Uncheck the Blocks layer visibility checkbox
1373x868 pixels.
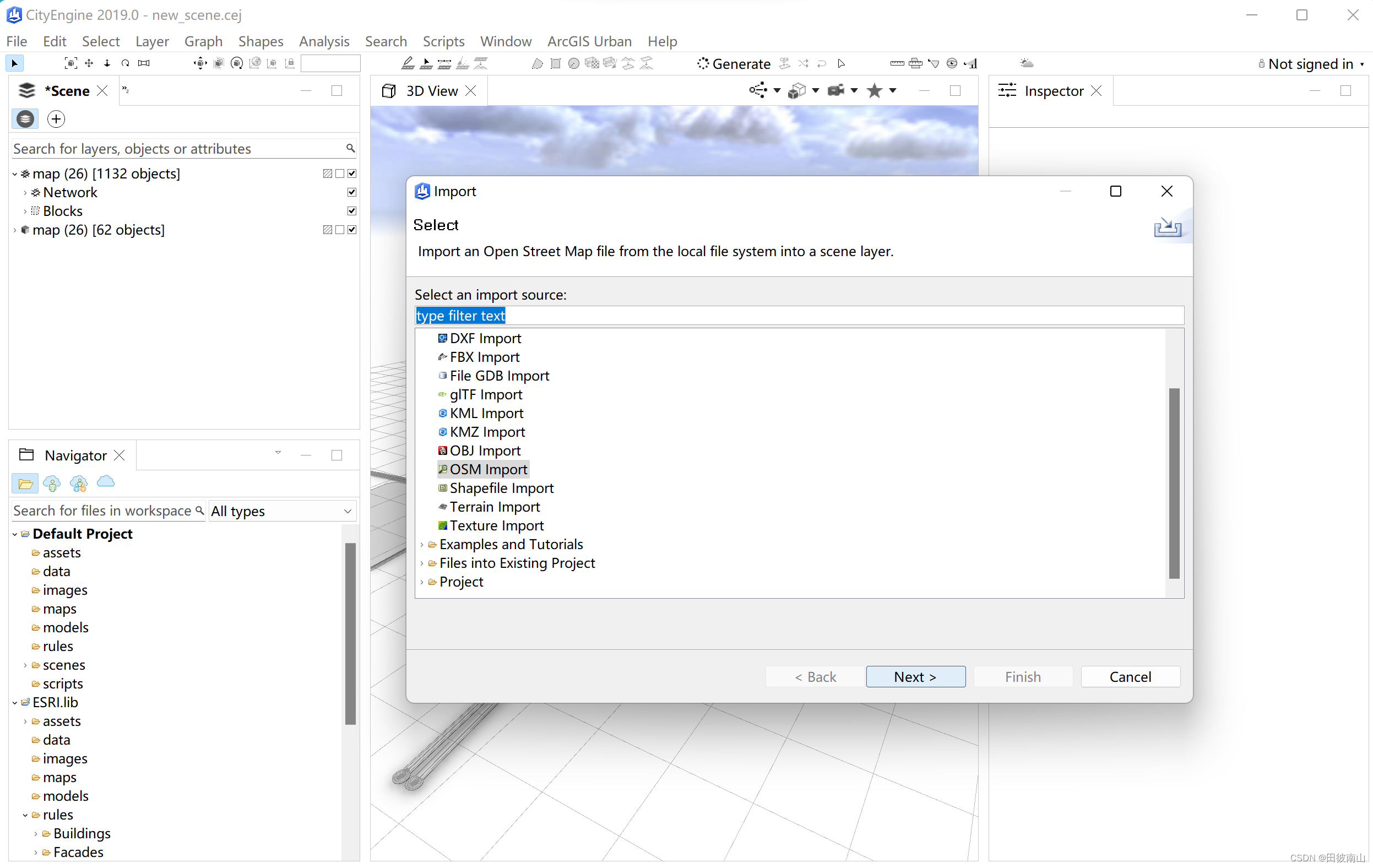click(x=352, y=211)
